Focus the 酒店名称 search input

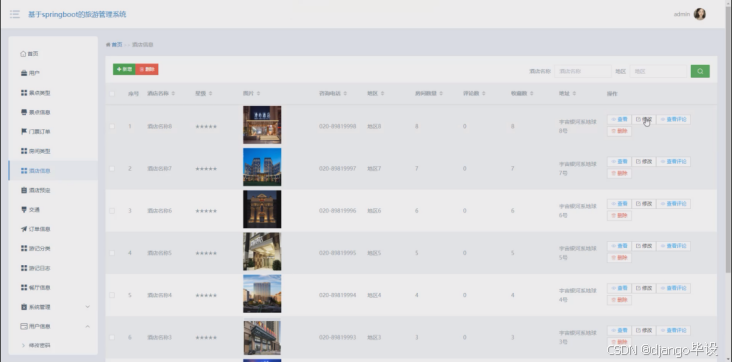point(583,71)
